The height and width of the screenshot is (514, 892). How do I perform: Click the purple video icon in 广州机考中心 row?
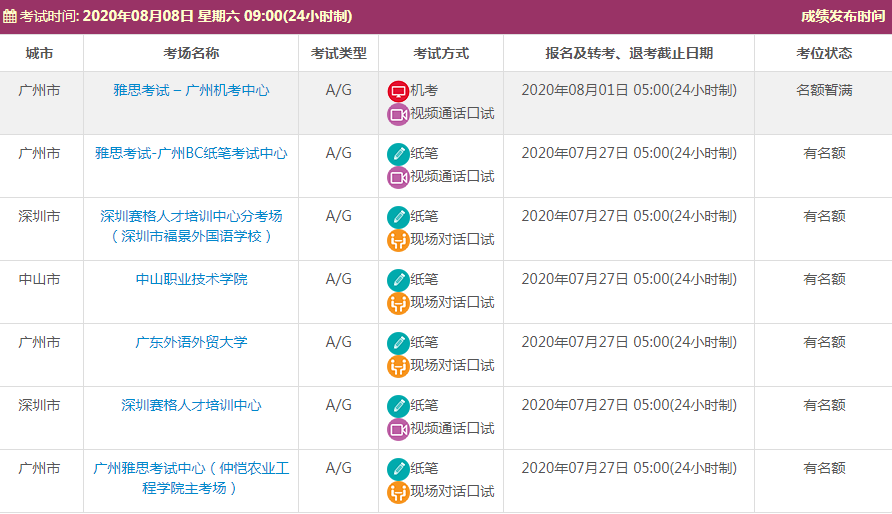(398, 114)
